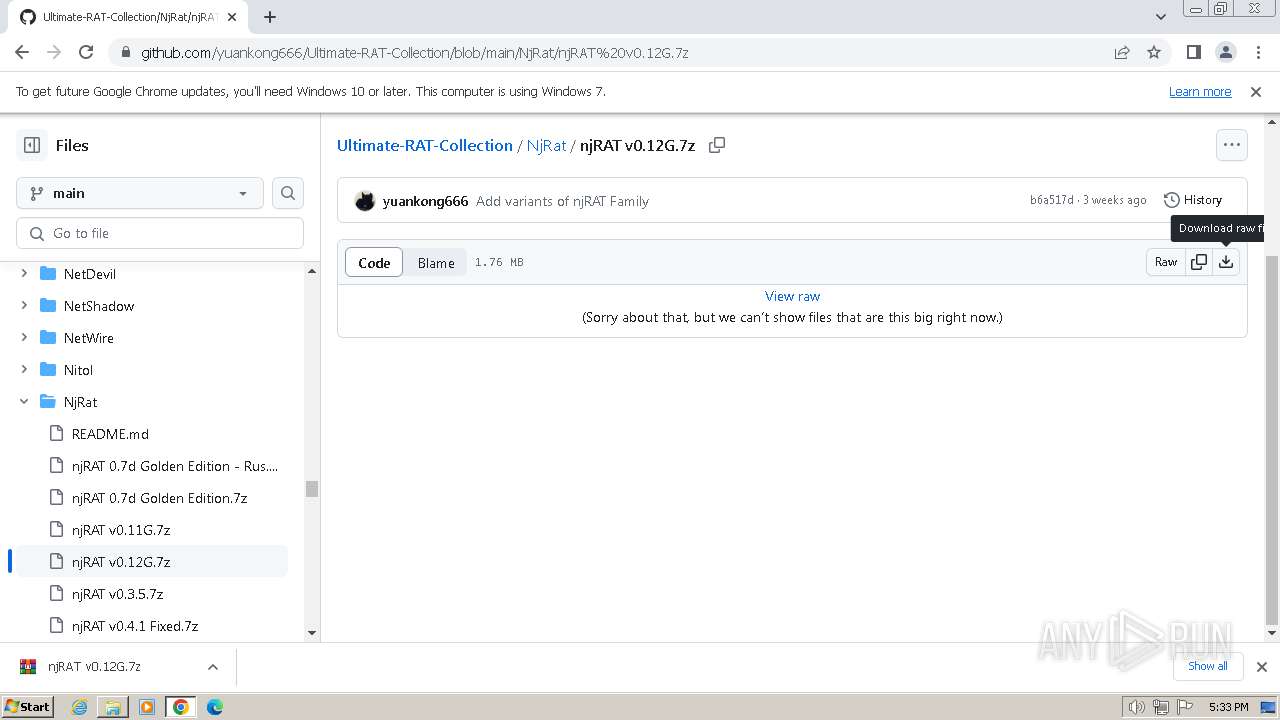Reload the page
The image size is (1280, 720).
tap(86, 52)
